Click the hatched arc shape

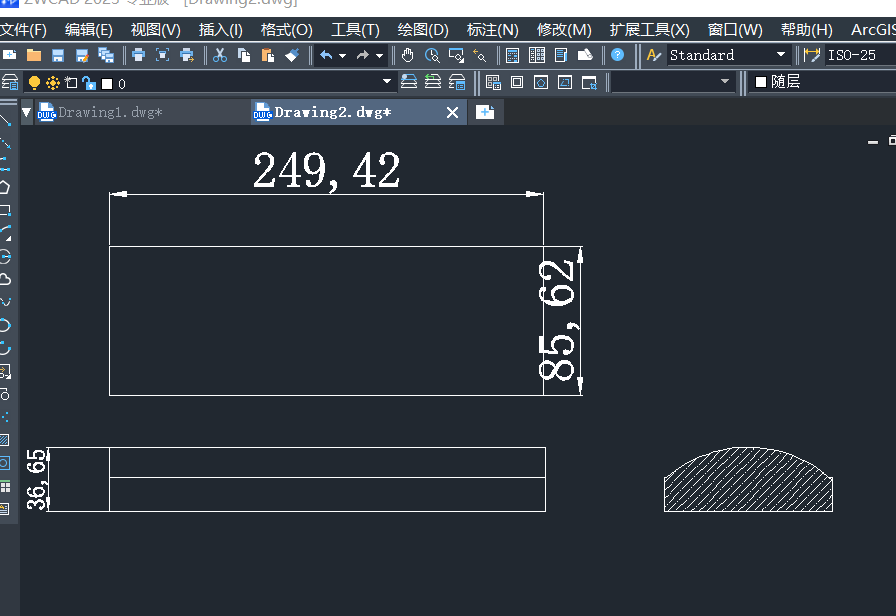click(x=748, y=479)
